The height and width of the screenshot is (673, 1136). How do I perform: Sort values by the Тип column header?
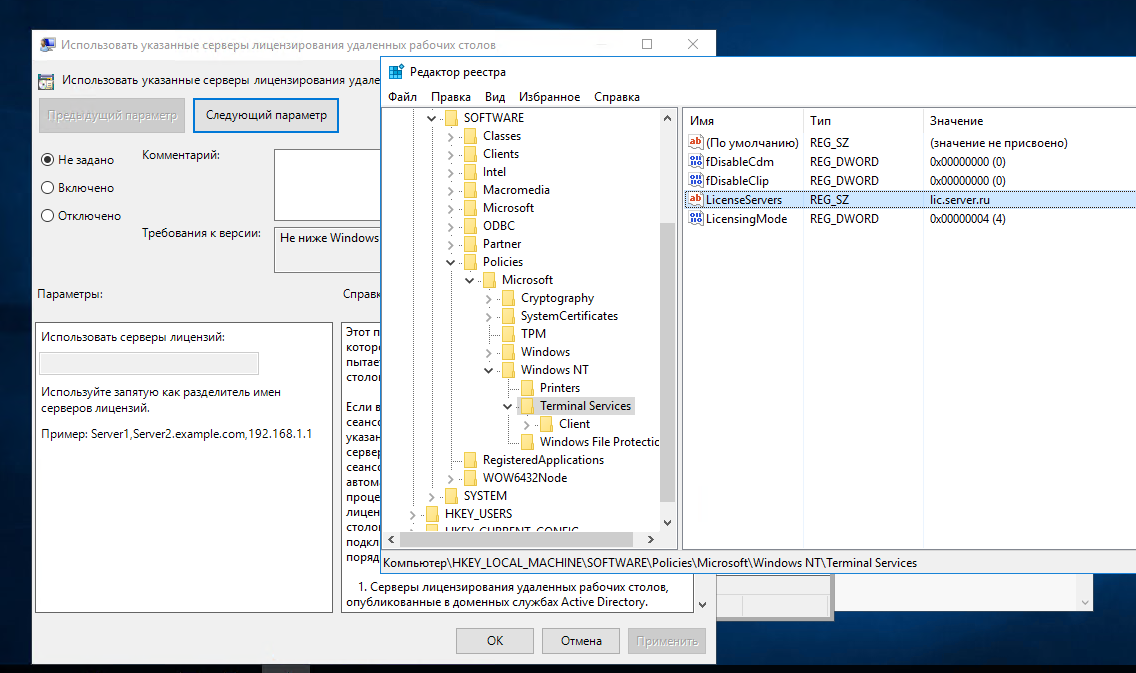[x=864, y=121]
